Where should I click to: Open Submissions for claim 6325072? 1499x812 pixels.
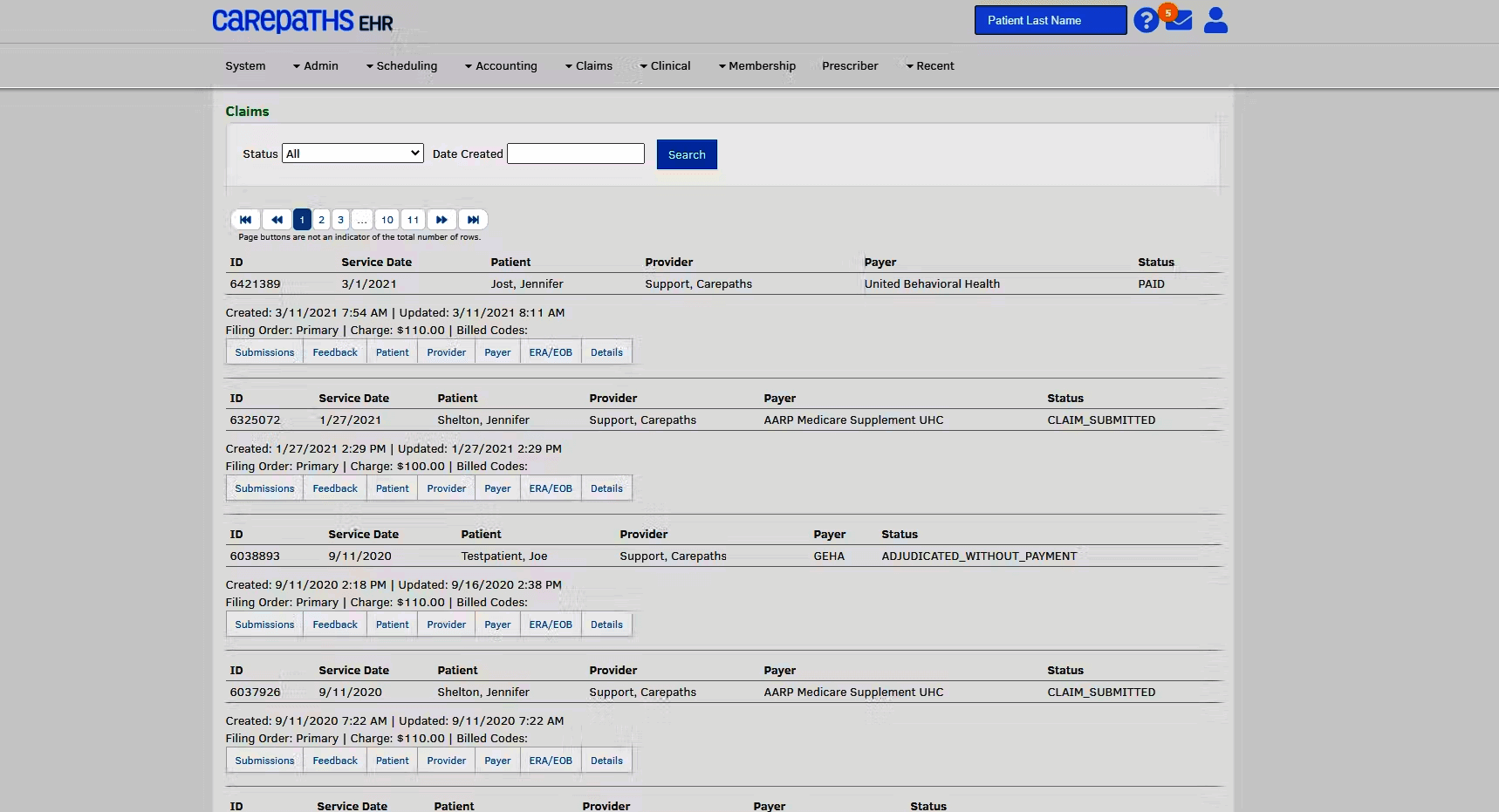tap(264, 488)
